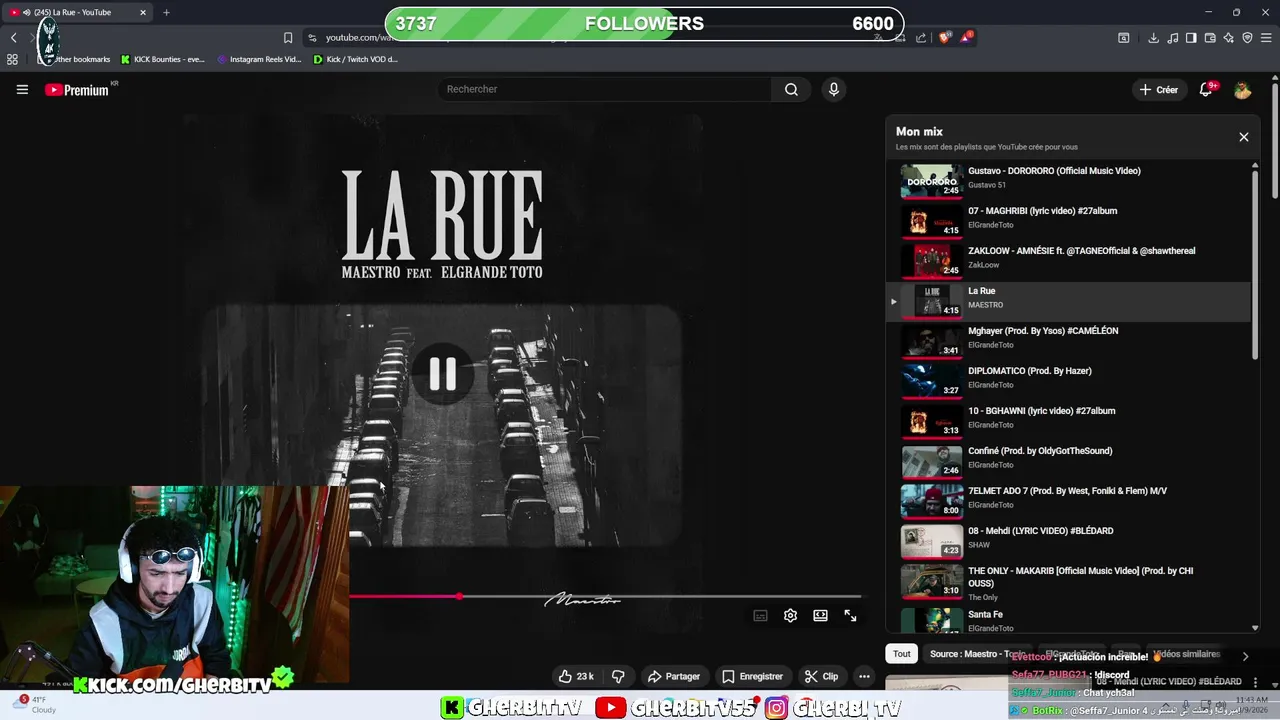Open Brave Shields lion icon
Image resolution: width=1280 pixels, height=720 pixels.
pos(945,37)
